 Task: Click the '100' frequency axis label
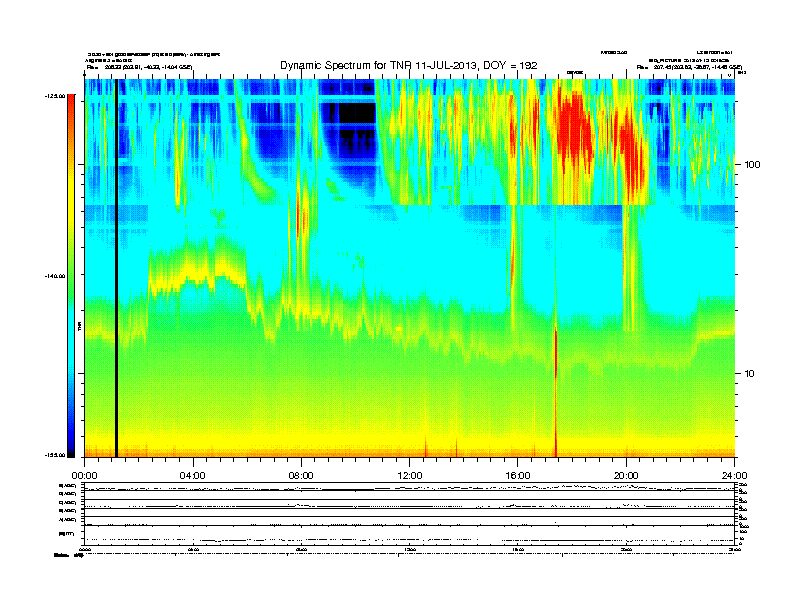tap(752, 165)
